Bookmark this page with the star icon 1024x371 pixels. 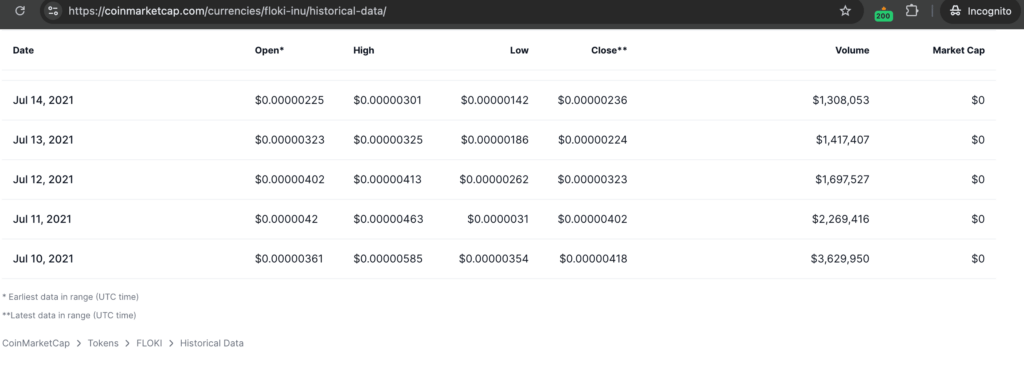[845, 11]
